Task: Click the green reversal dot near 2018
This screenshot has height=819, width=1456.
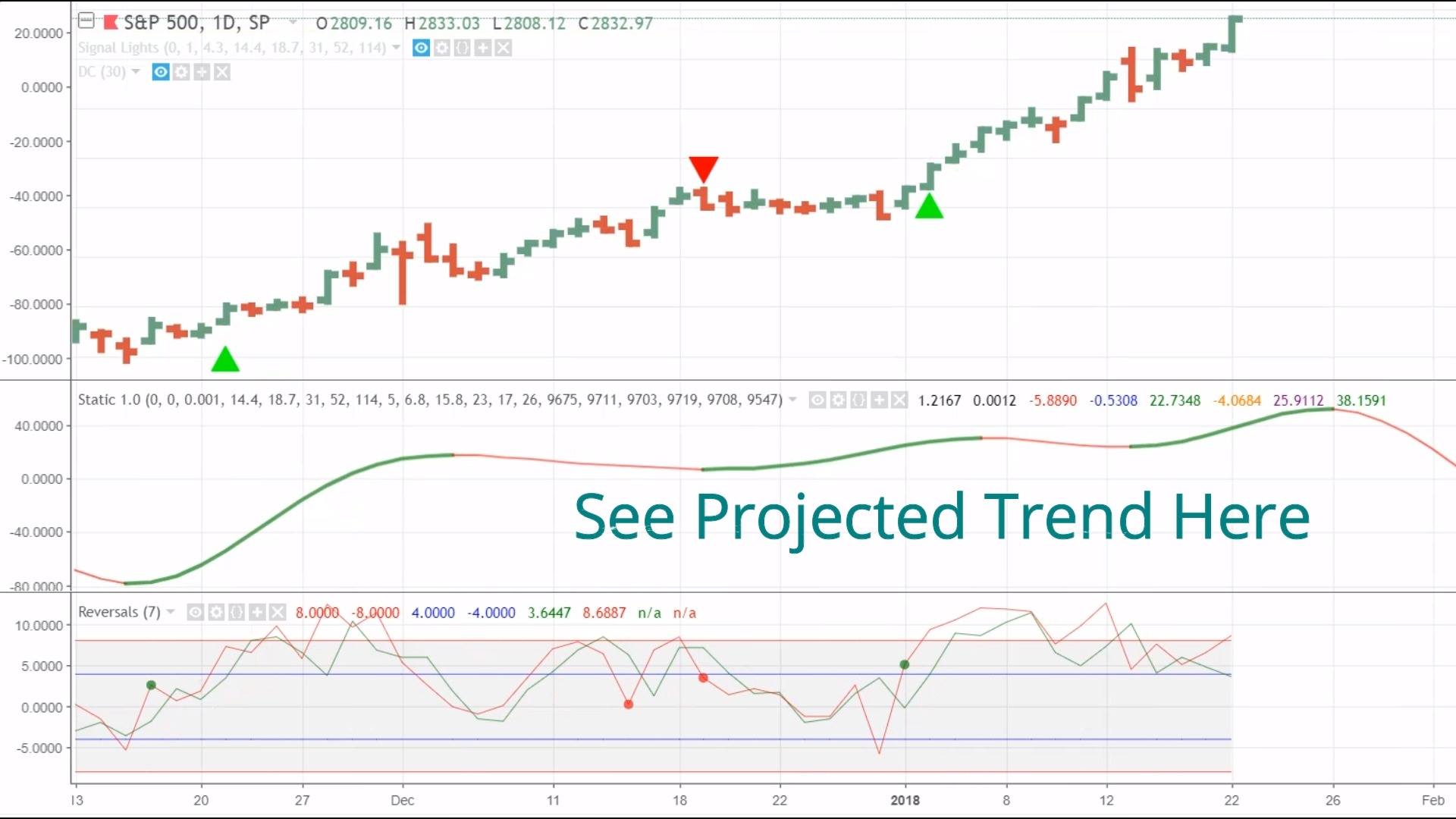Action: [904, 664]
